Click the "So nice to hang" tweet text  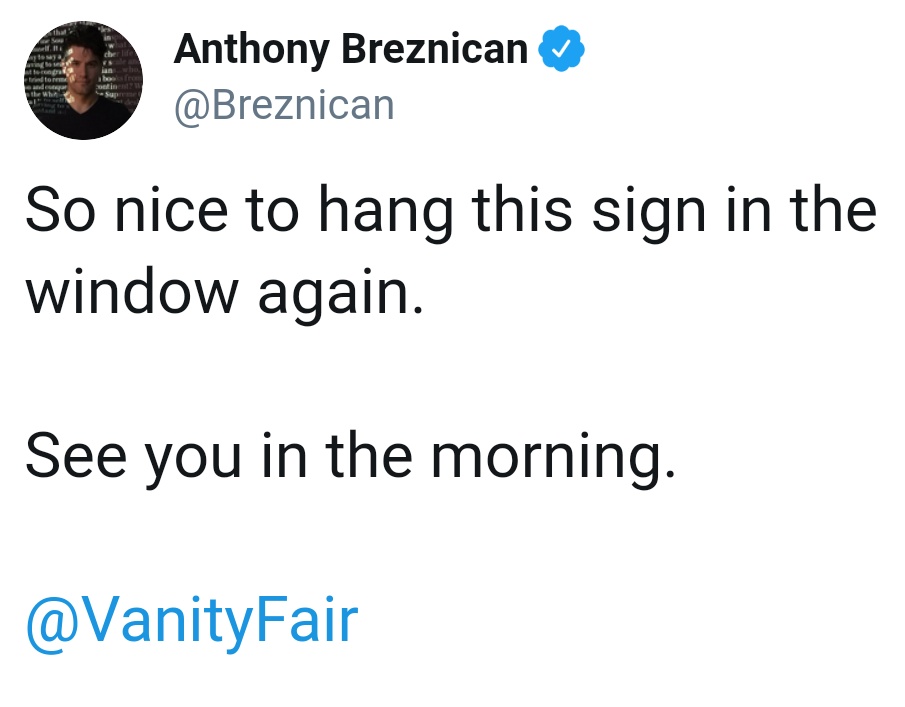239,211
